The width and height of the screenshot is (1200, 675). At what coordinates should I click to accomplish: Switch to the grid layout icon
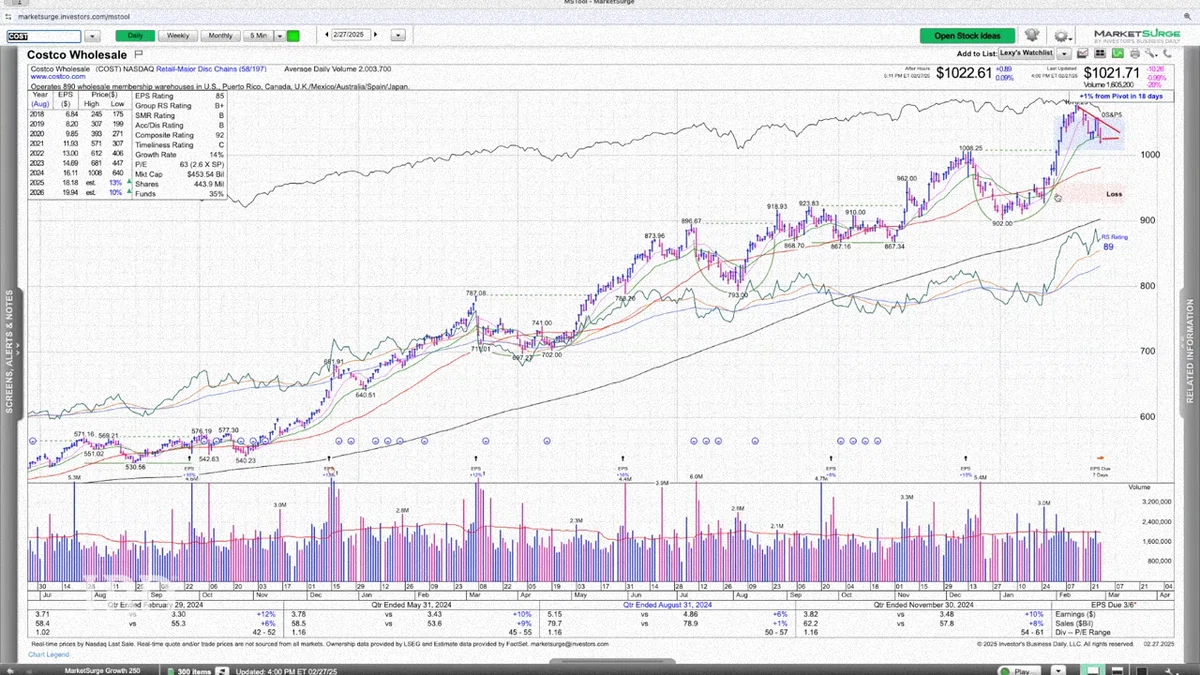(x=1100, y=54)
